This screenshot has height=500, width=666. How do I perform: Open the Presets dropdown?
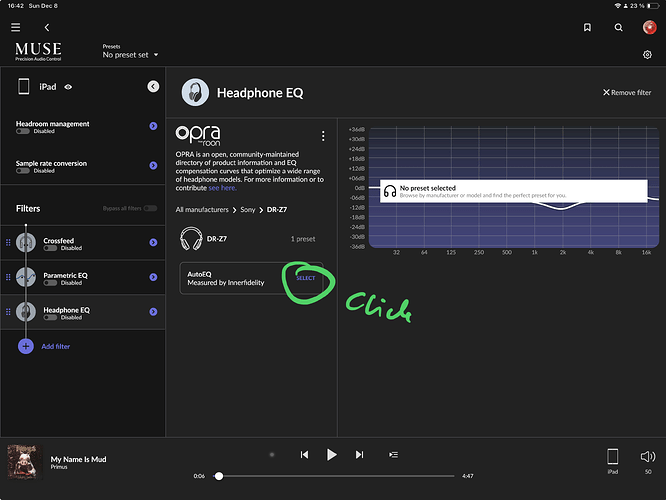(x=130, y=55)
